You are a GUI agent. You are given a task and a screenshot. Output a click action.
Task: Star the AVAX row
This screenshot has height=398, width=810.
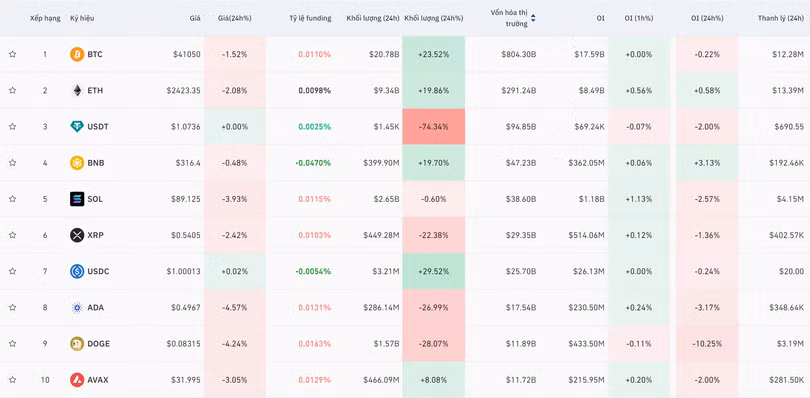pos(12,380)
